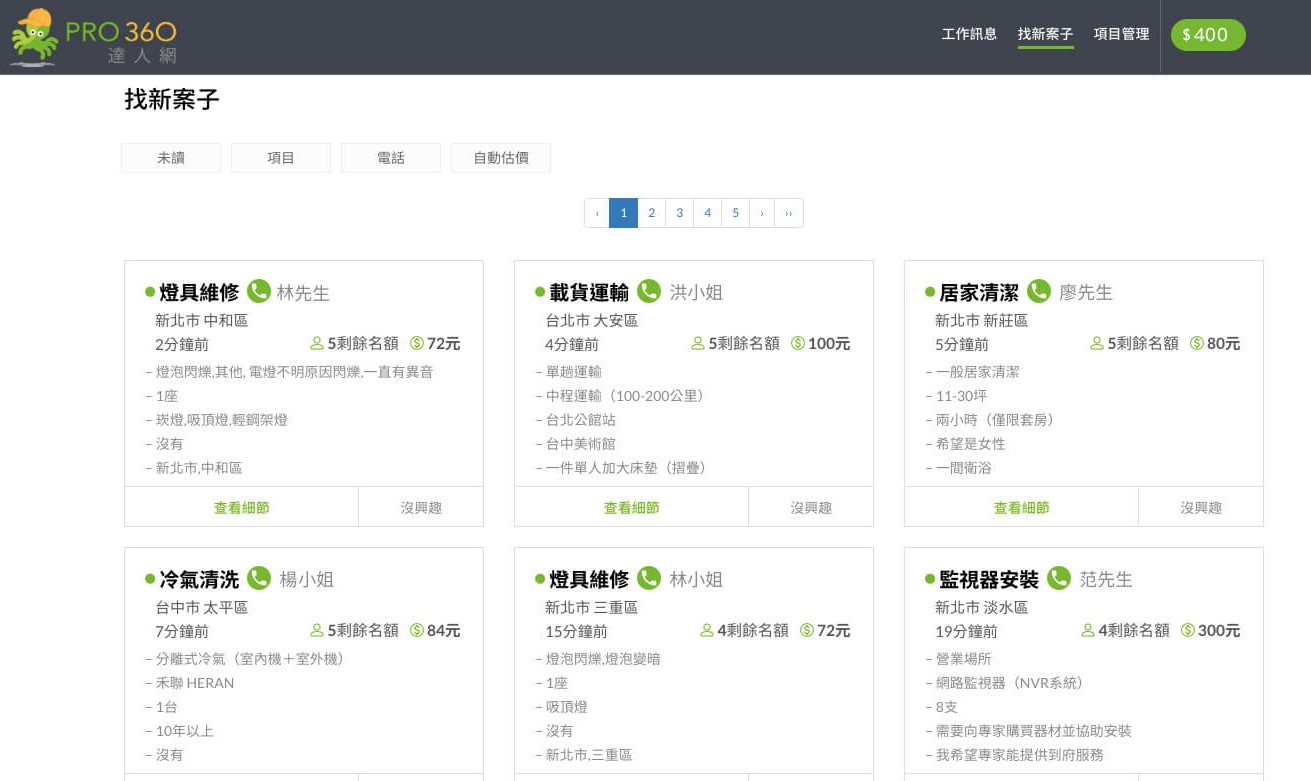
Task: Select page 1 in pagination
Action: [x=623, y=213]
